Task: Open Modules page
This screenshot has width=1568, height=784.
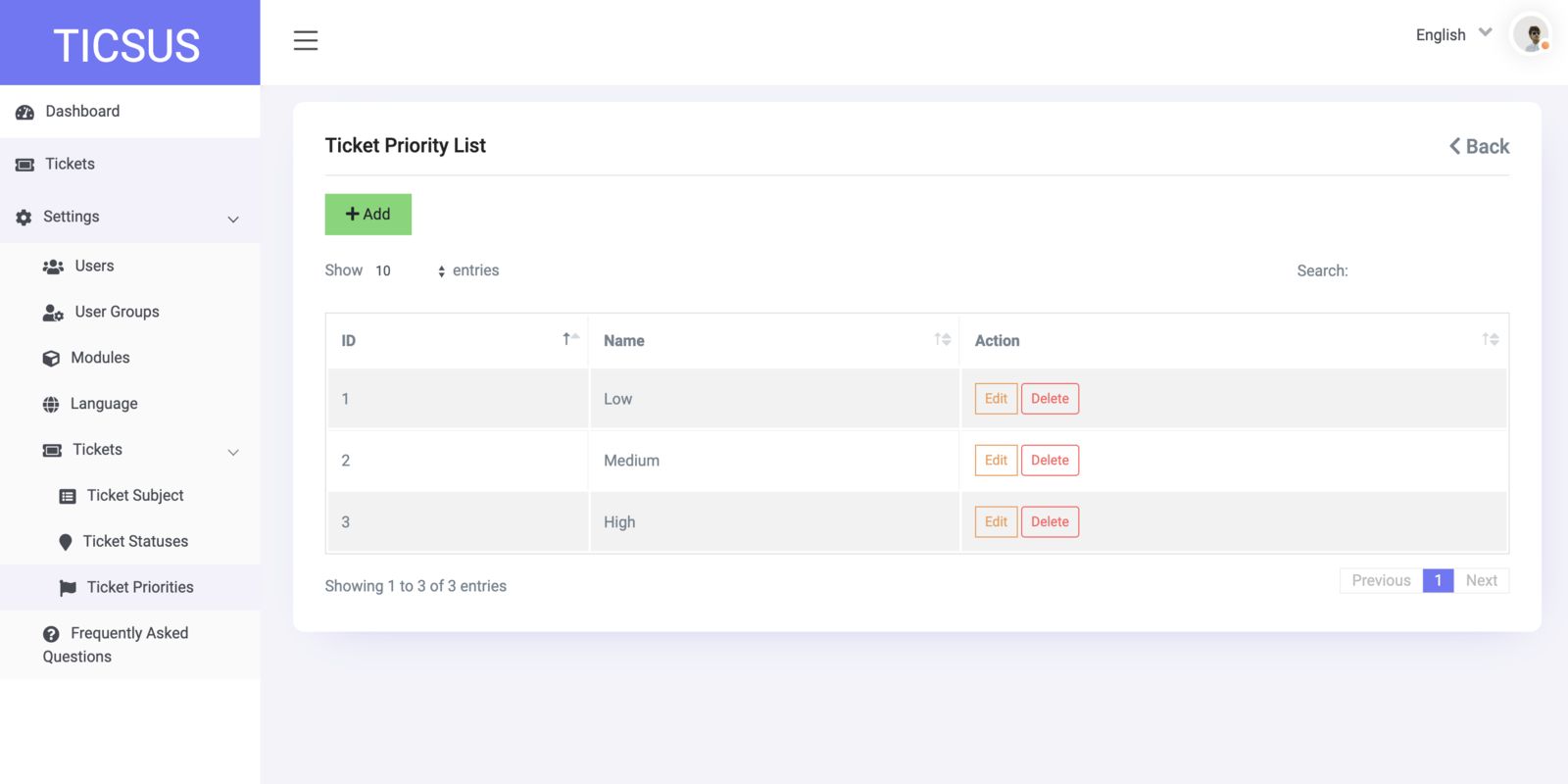Action: point(130,358)
